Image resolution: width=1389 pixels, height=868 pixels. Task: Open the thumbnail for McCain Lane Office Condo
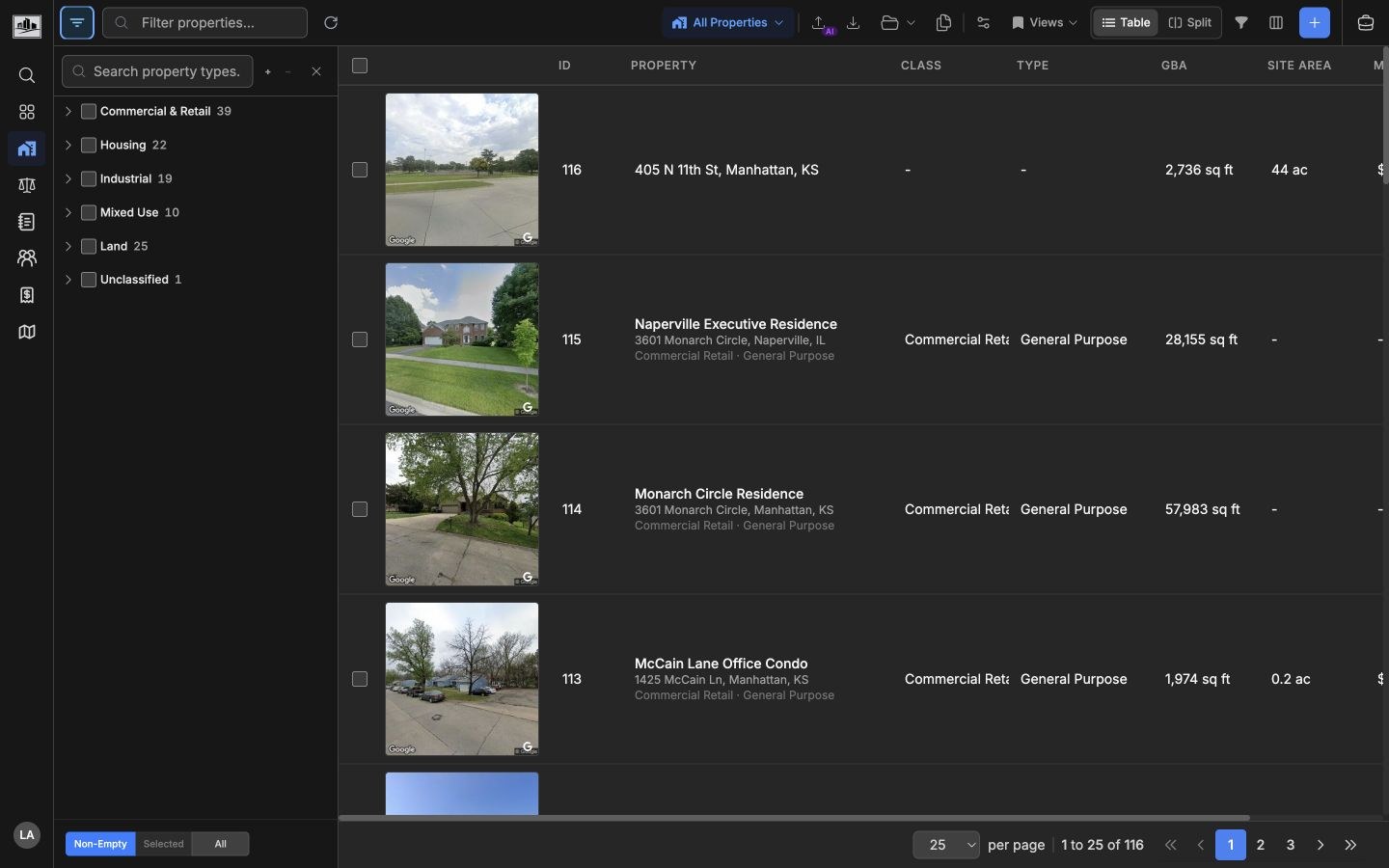pyautogui.click(x=462, y=679)
